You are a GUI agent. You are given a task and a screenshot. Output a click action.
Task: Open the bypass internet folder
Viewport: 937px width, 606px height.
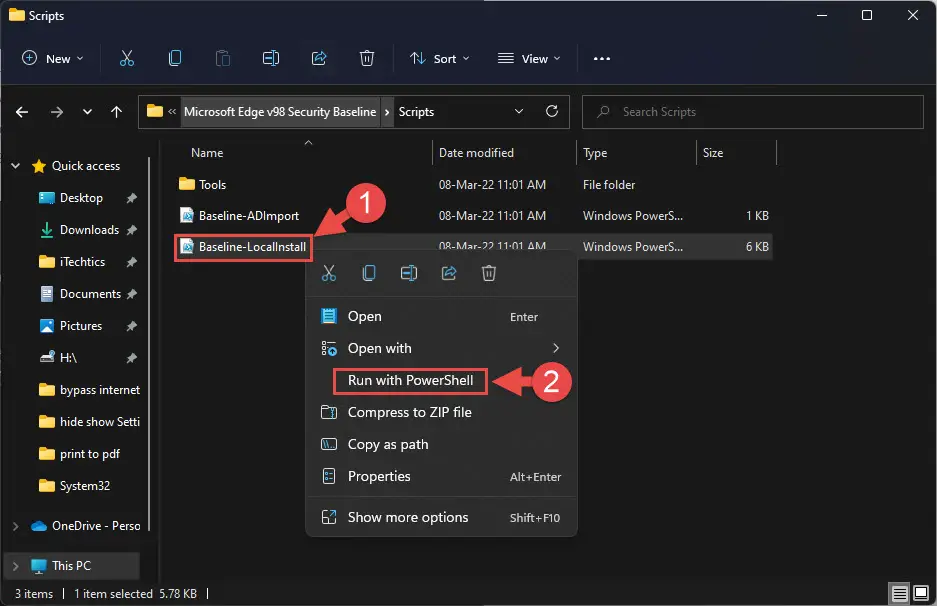(x=99, y=390)
